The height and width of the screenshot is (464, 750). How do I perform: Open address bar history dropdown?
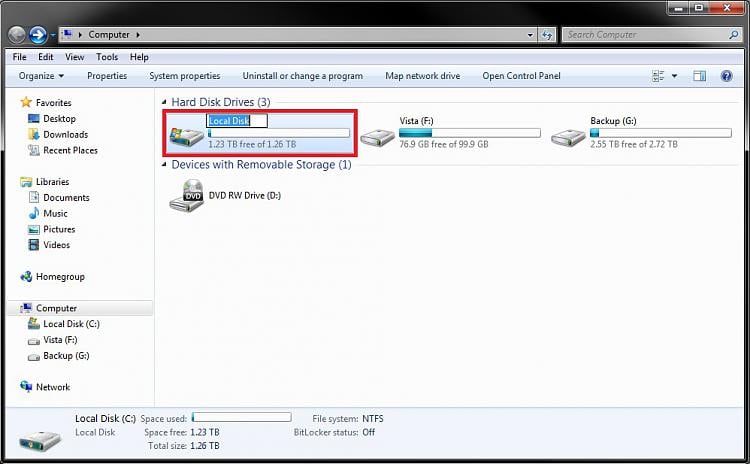pyautogui.click(x=530, y=35)
